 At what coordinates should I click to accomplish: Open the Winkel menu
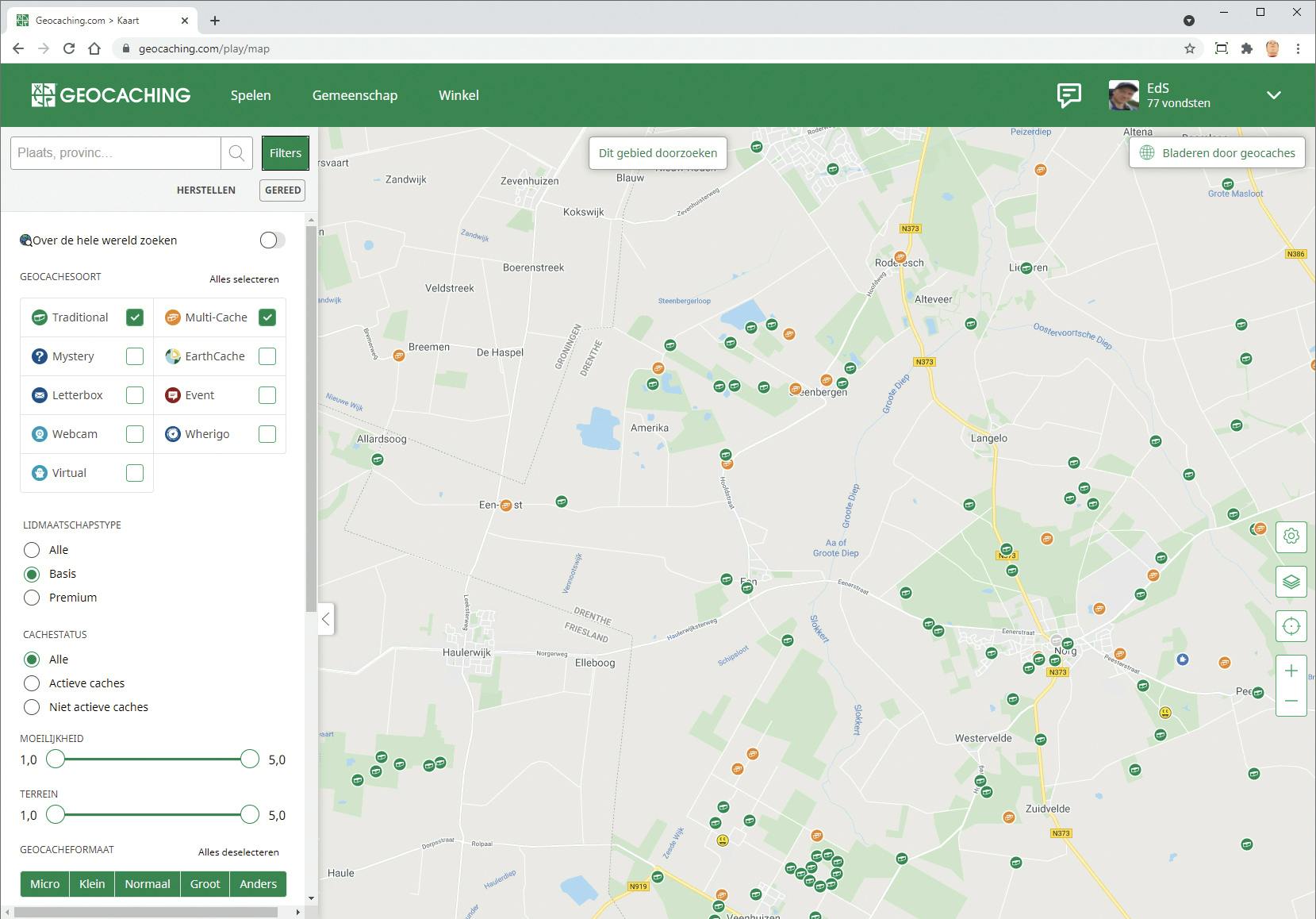click(x=458, y=95)
